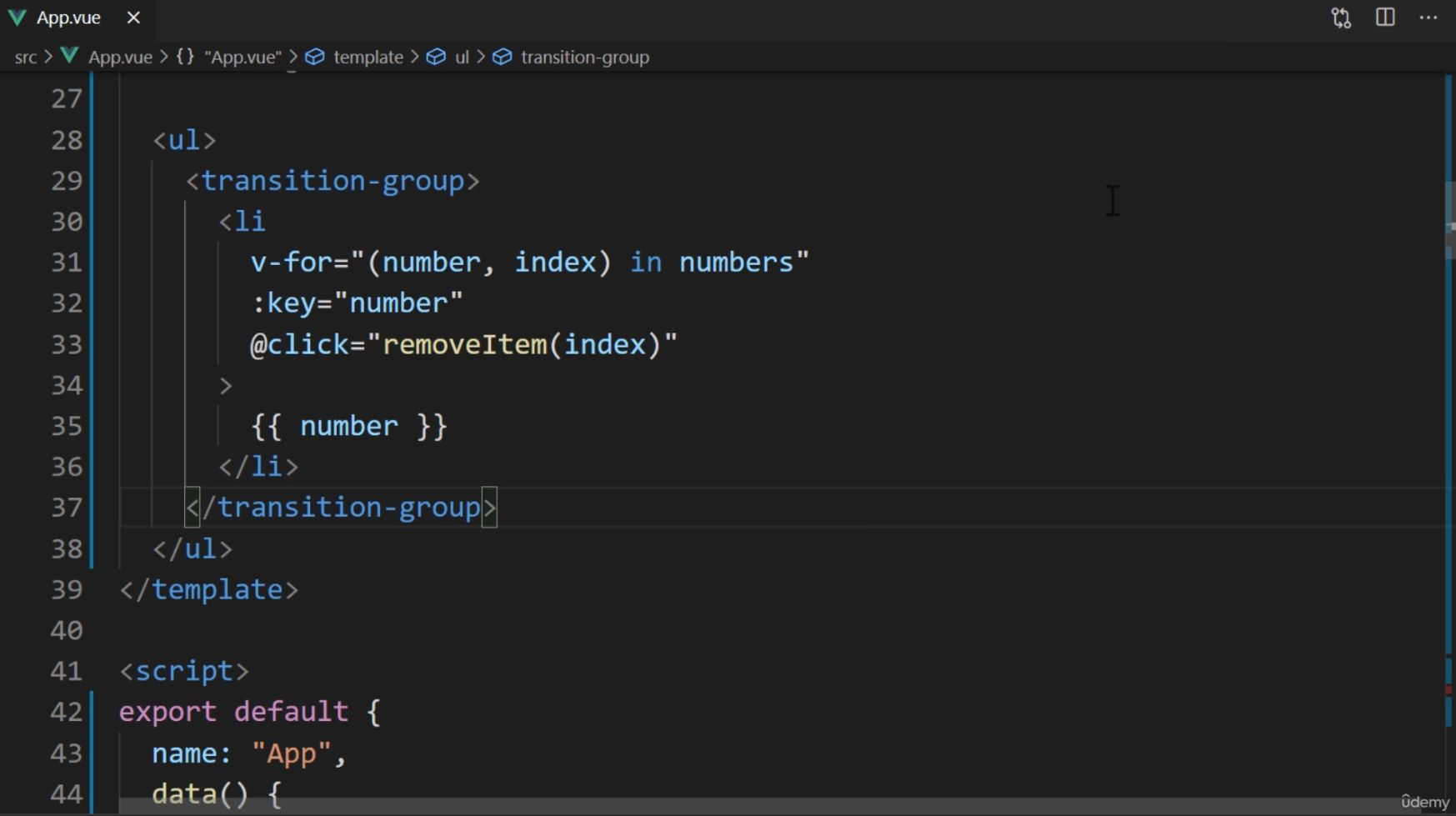Viewport: 1456px width, 816px height.
Task: Click line number 28
Action: point(67,140)
